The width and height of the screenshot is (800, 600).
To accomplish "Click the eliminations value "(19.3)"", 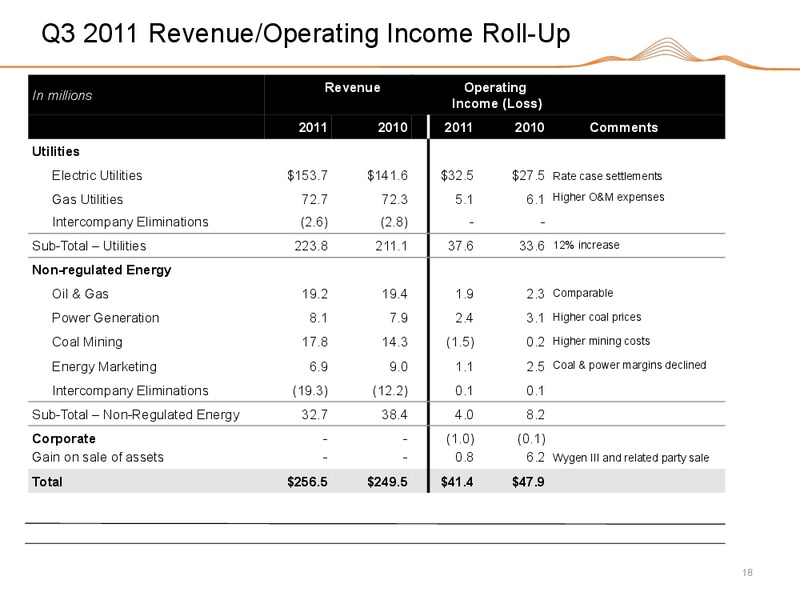I will pos(310,391).
